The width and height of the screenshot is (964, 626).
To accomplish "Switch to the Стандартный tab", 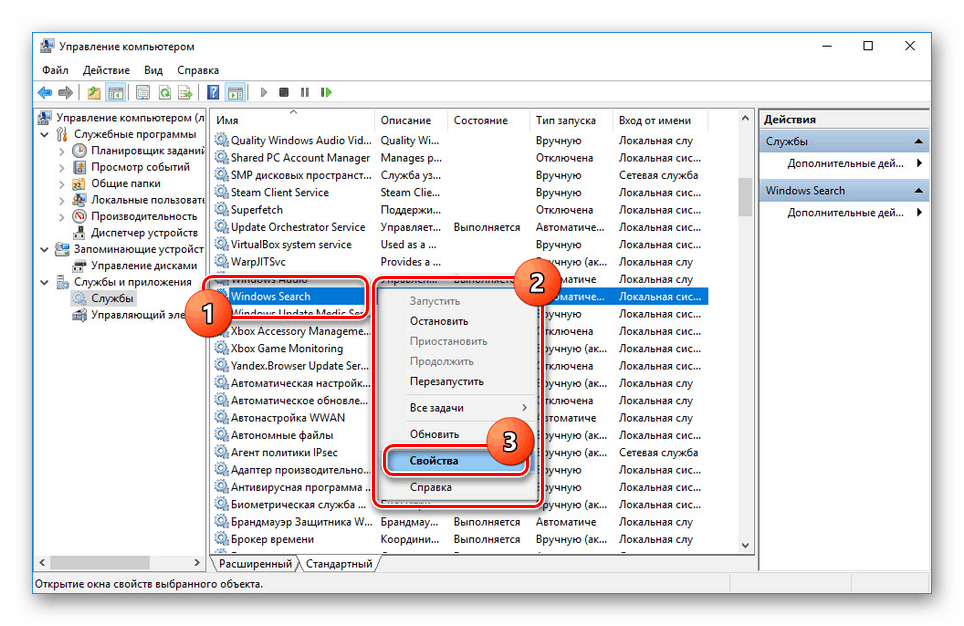I will (339, 564).
